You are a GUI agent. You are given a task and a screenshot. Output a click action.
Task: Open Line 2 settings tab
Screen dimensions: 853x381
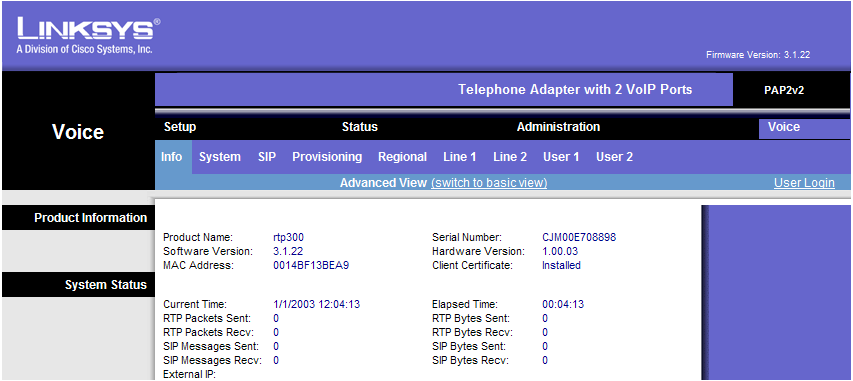510,157
